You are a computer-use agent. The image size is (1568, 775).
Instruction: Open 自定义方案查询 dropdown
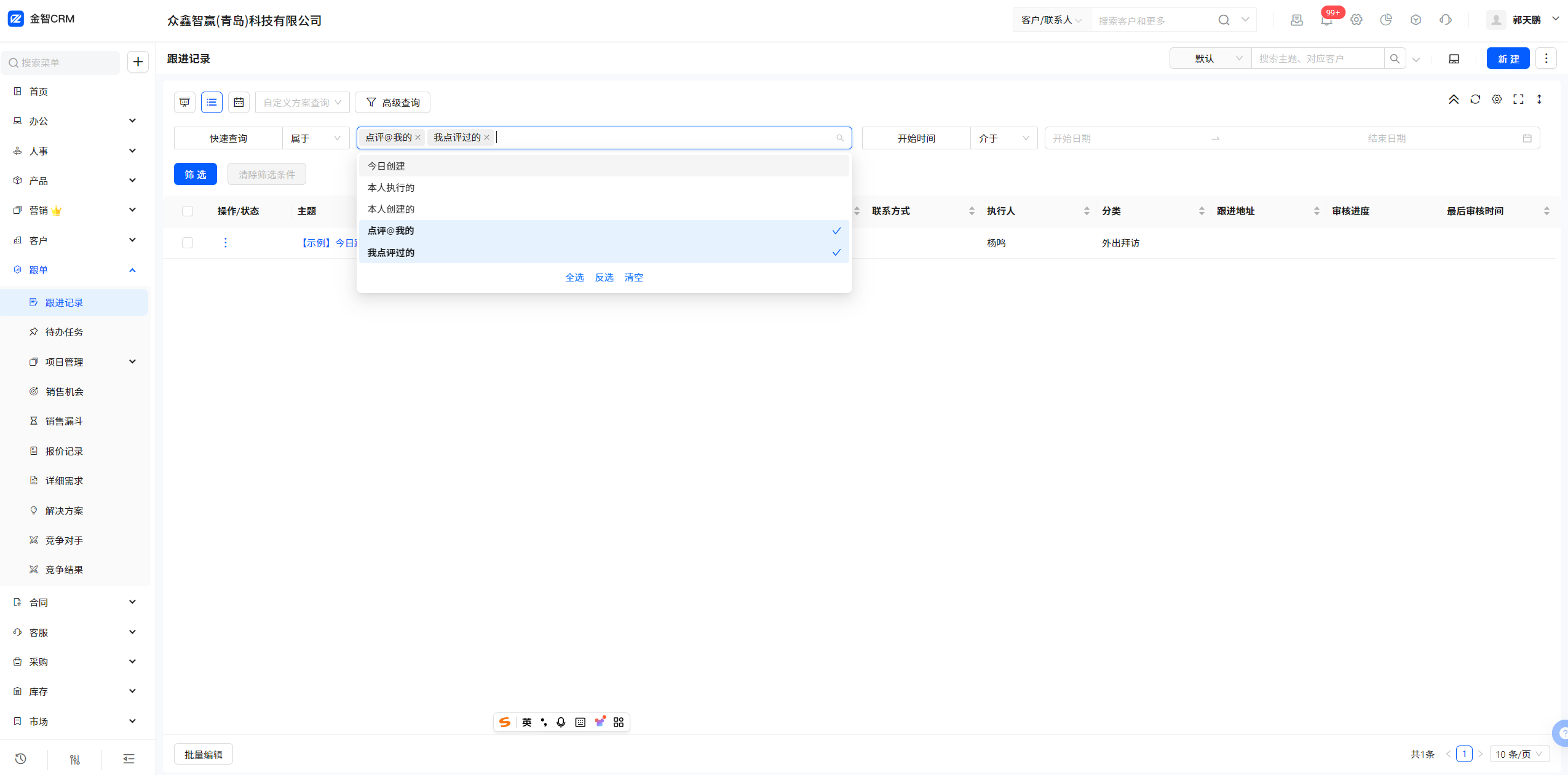302,103
